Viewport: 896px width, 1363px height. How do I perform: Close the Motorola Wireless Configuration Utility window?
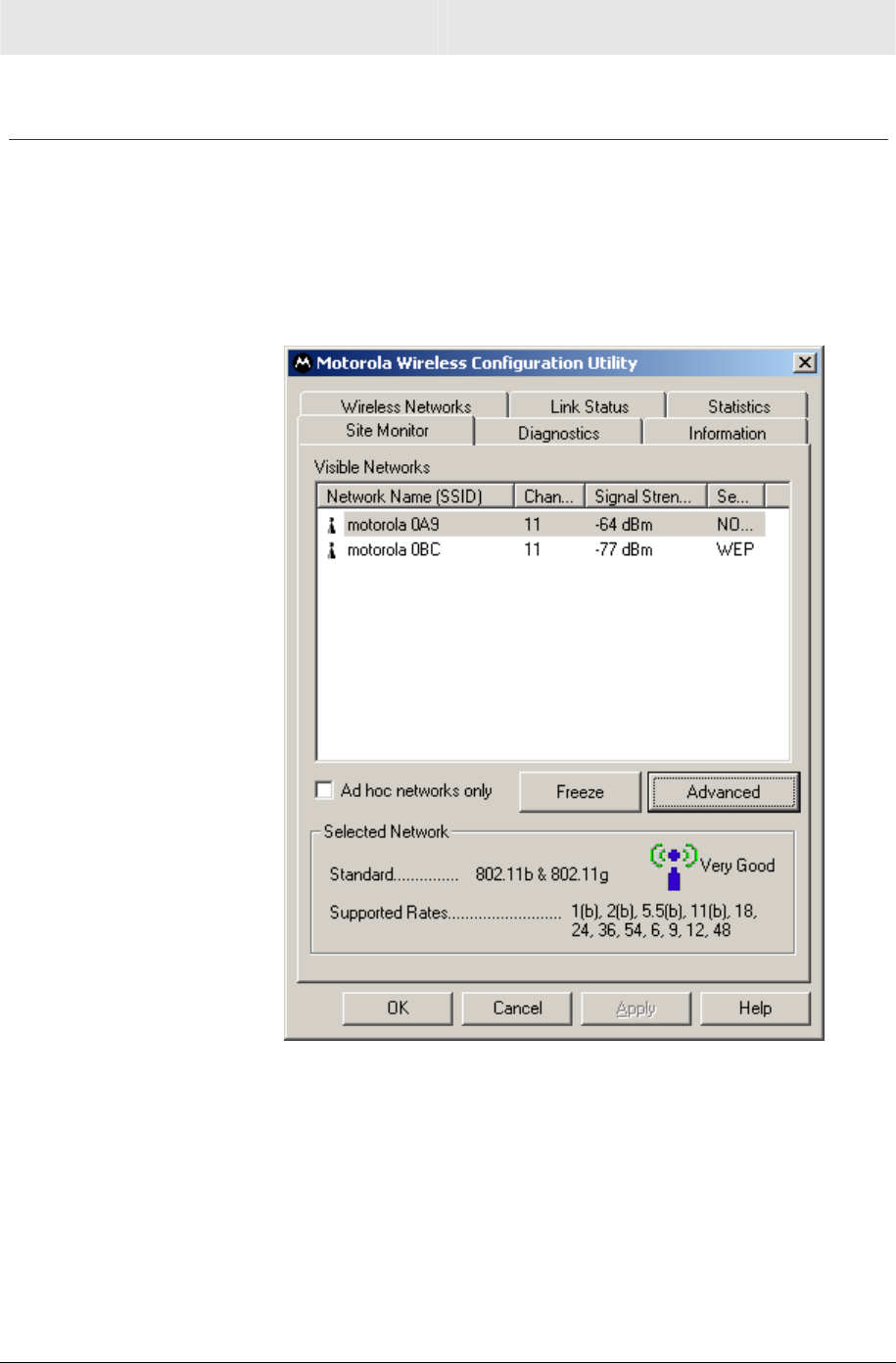click(x=805, y=363)
